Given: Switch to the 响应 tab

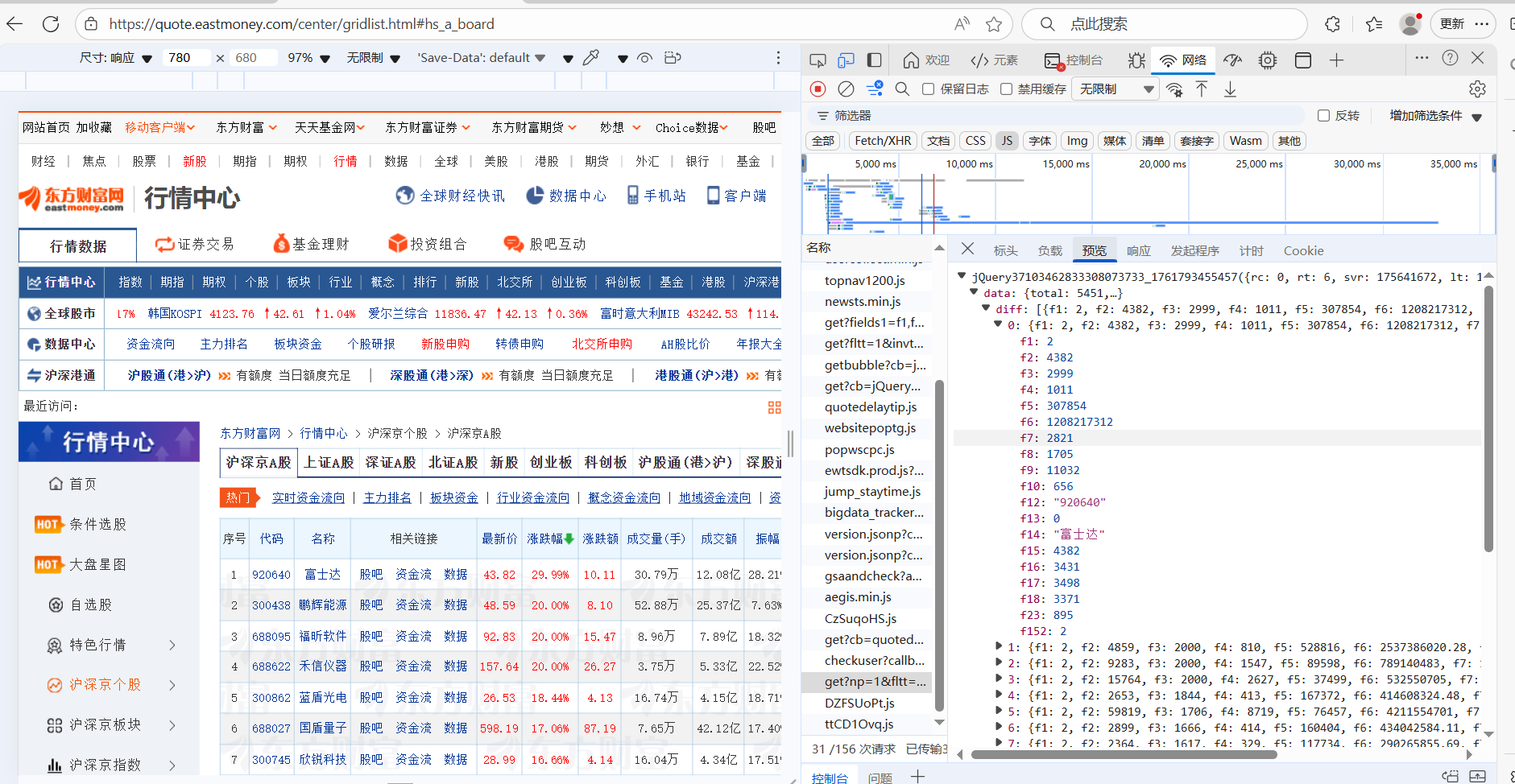Looking at the screenshot, I should (1138, 250).
